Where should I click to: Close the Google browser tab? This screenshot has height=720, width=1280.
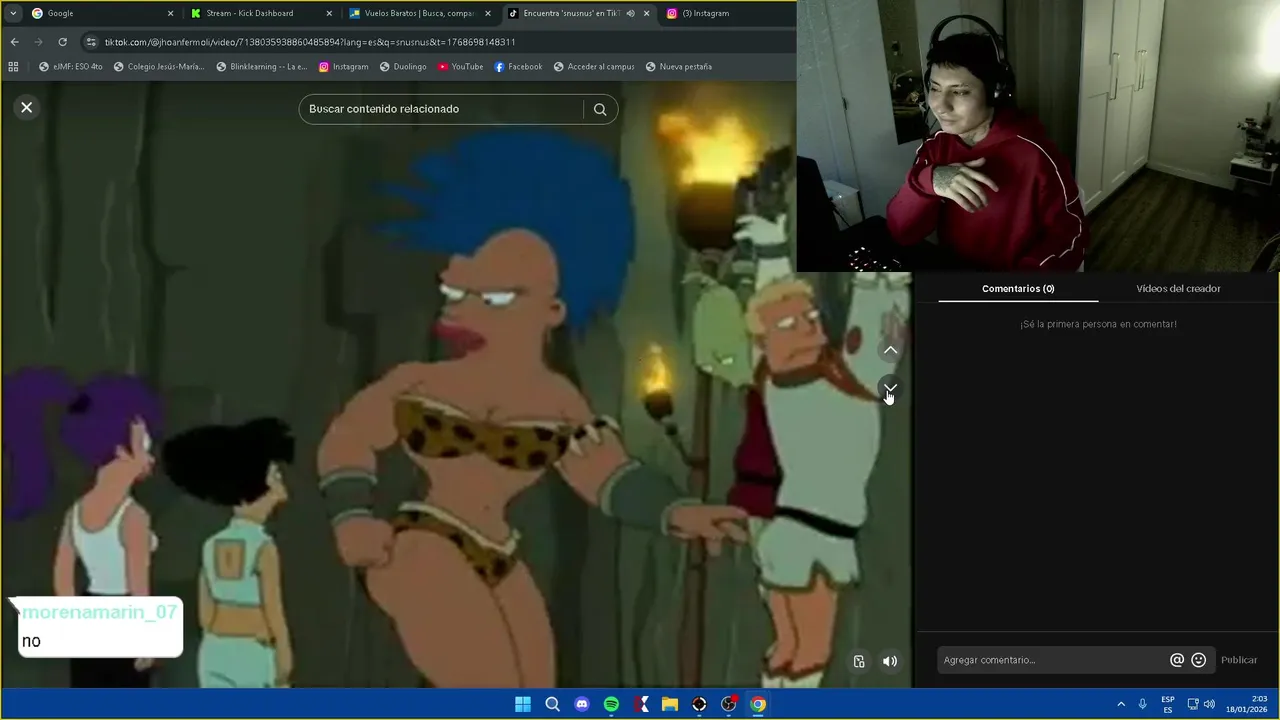(170, 13)
